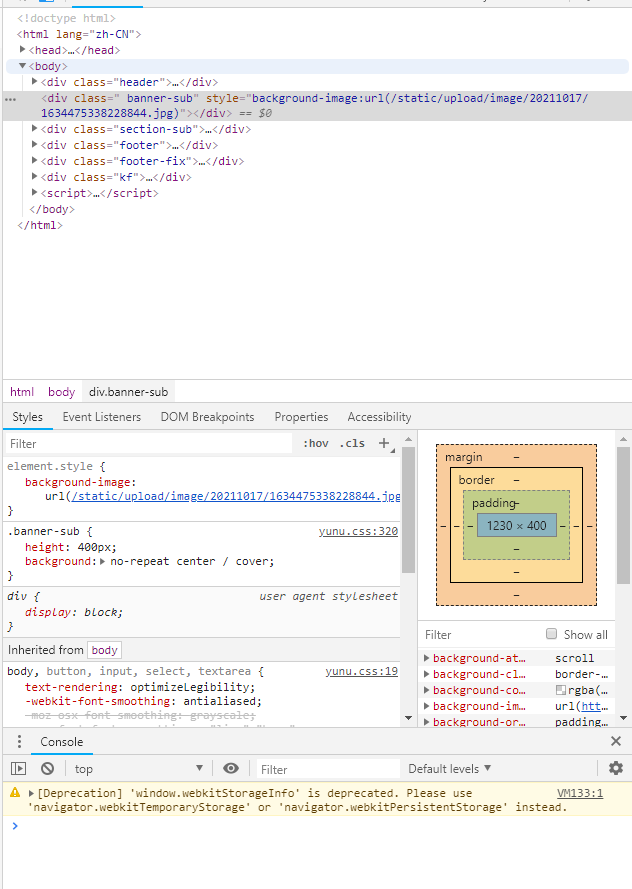Click the ellipsis beside the banner-sub div
This screenshot has height=889, width=632.
[11, 99]
